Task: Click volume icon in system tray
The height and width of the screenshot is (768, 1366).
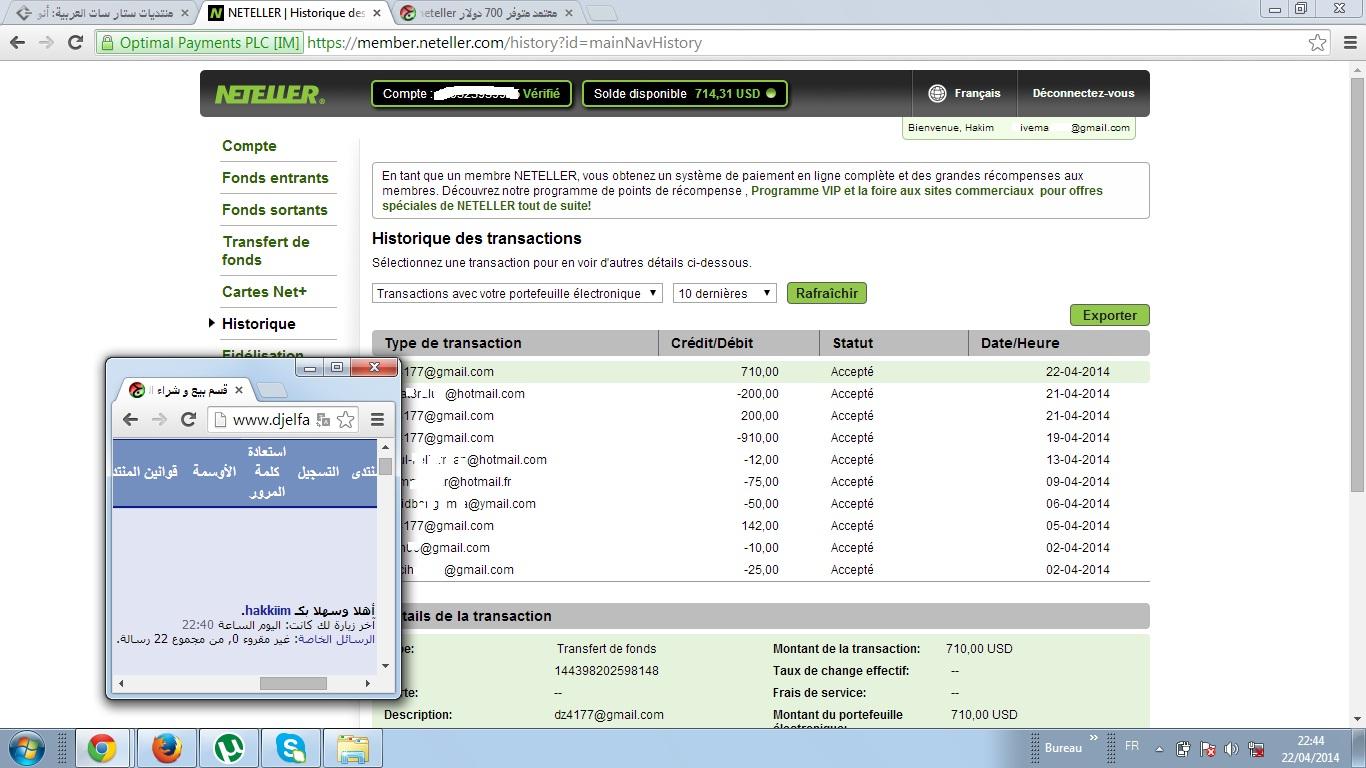Action: click(1232, 748)
